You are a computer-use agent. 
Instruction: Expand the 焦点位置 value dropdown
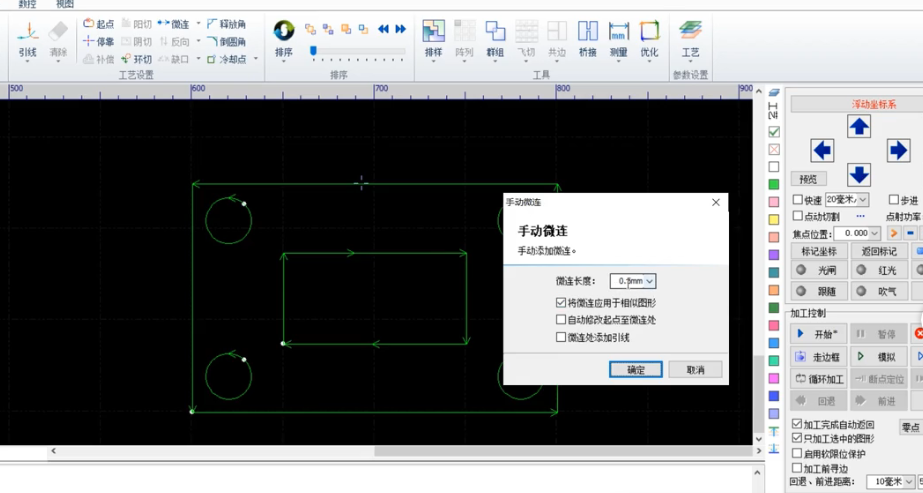875,233
